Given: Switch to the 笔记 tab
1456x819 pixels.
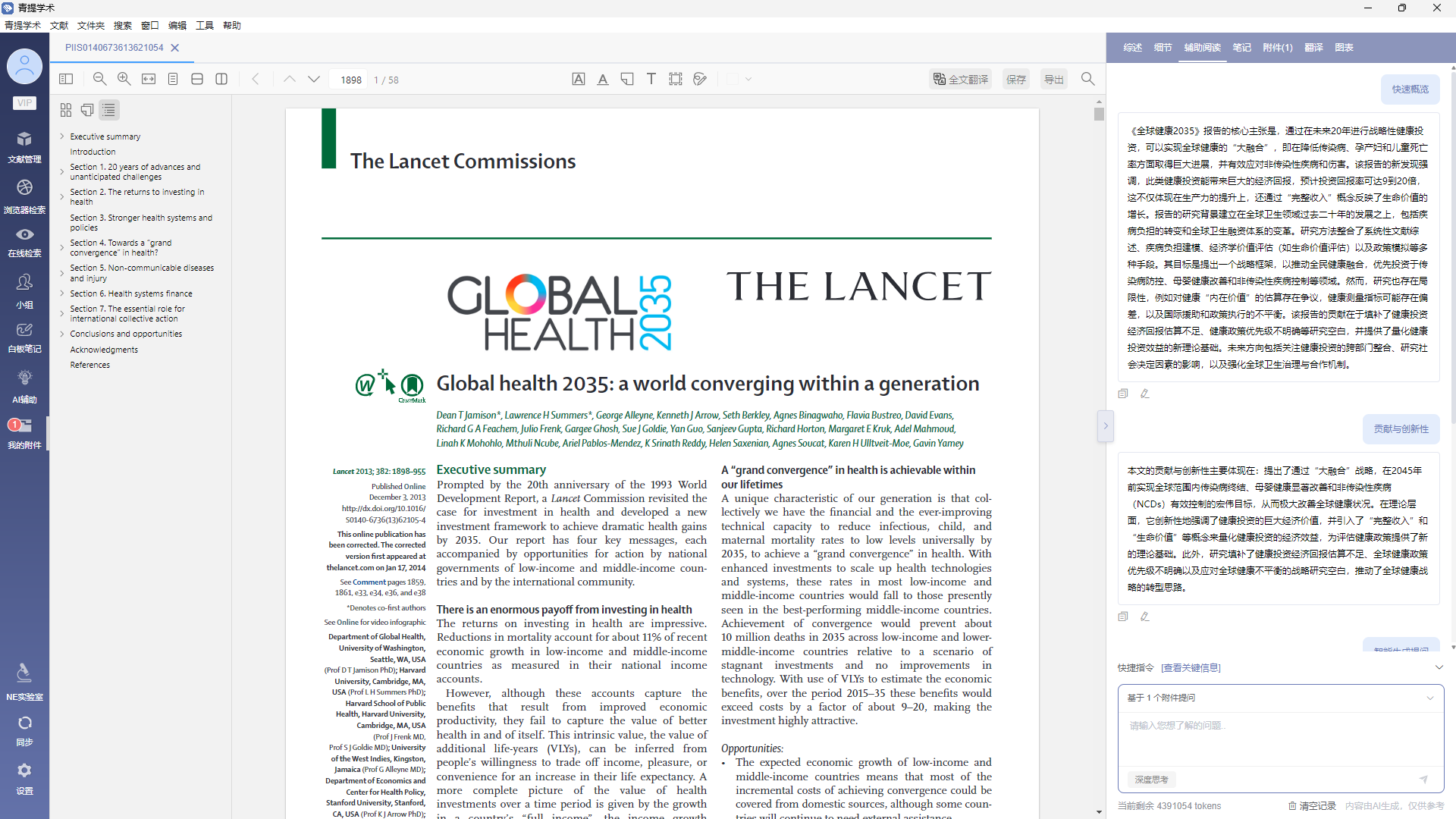Looking at the screenshot, I should [x=1241, y=47].
